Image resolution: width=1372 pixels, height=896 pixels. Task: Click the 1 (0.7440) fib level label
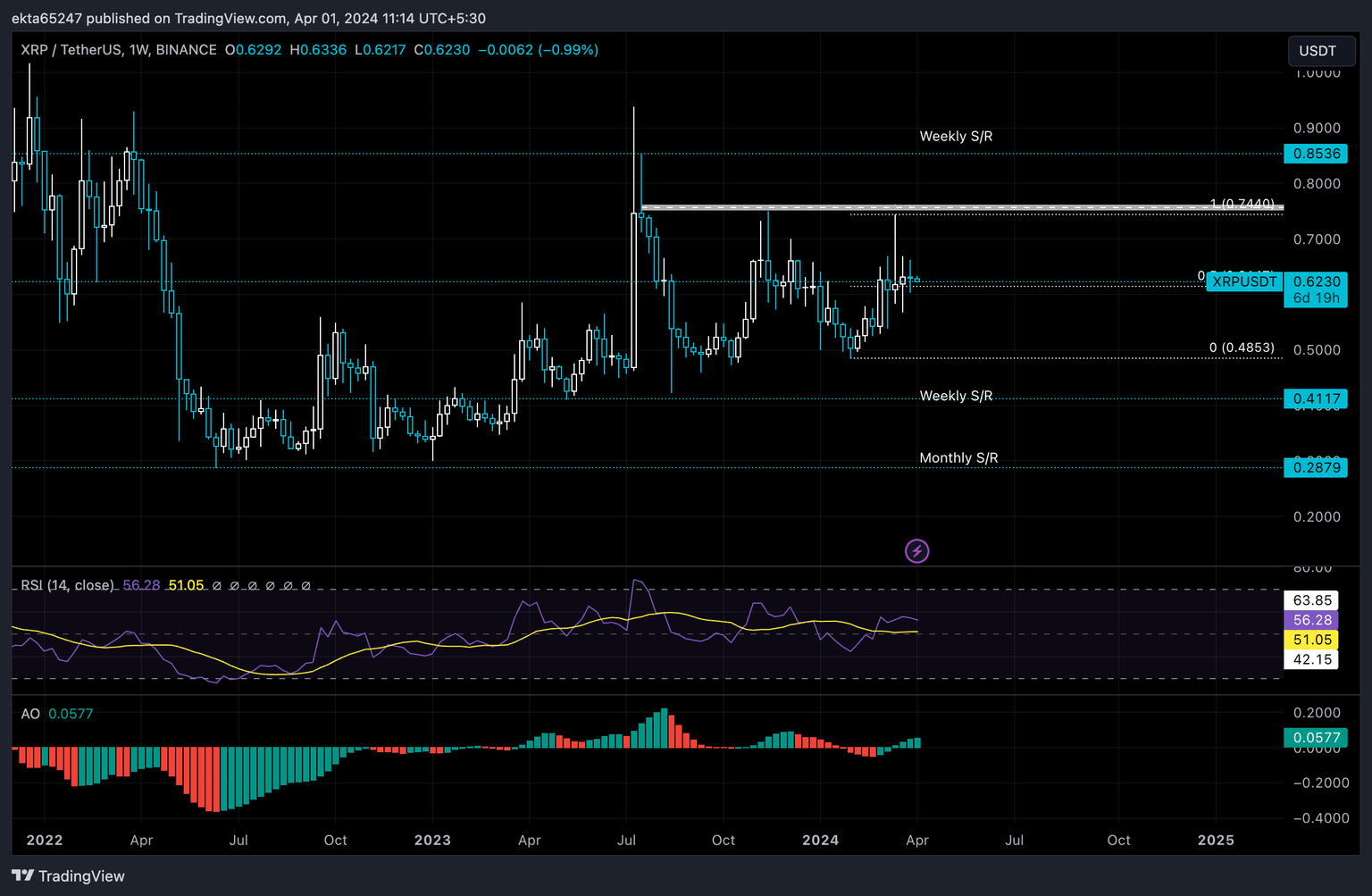[1242, 204]
